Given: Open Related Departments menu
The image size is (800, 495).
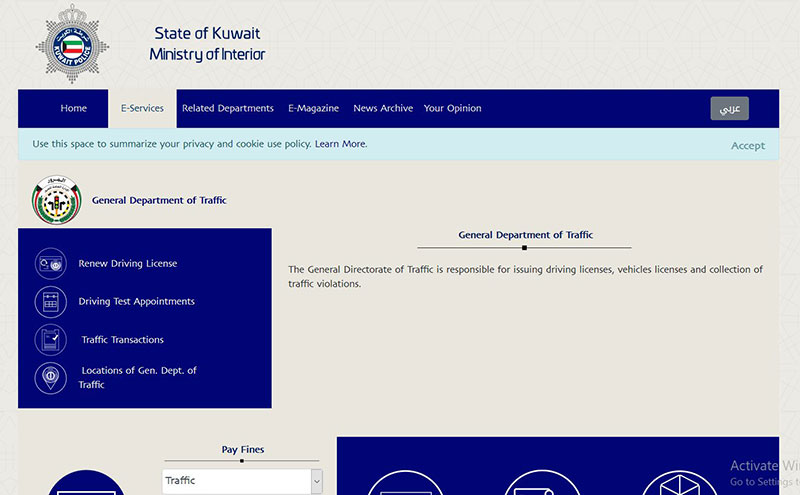Looking at the screenshot, I should [x=228, y=108].
